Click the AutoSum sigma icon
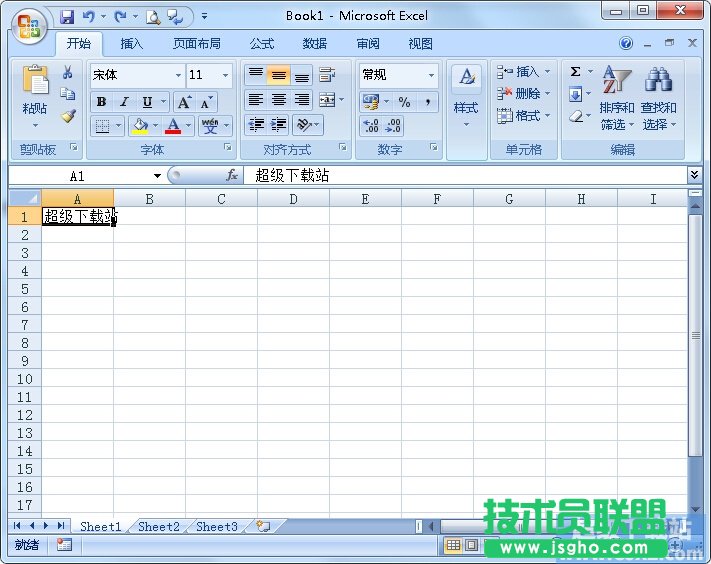 pos(576,72)
